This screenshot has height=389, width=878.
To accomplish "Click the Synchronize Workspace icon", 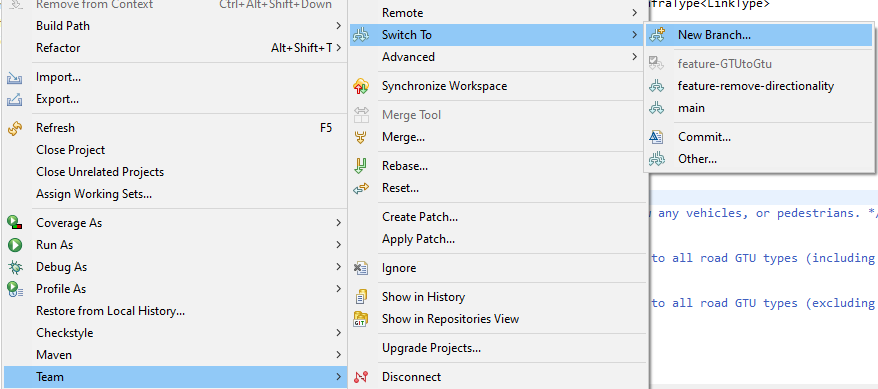I will click(x=361, y=86).
